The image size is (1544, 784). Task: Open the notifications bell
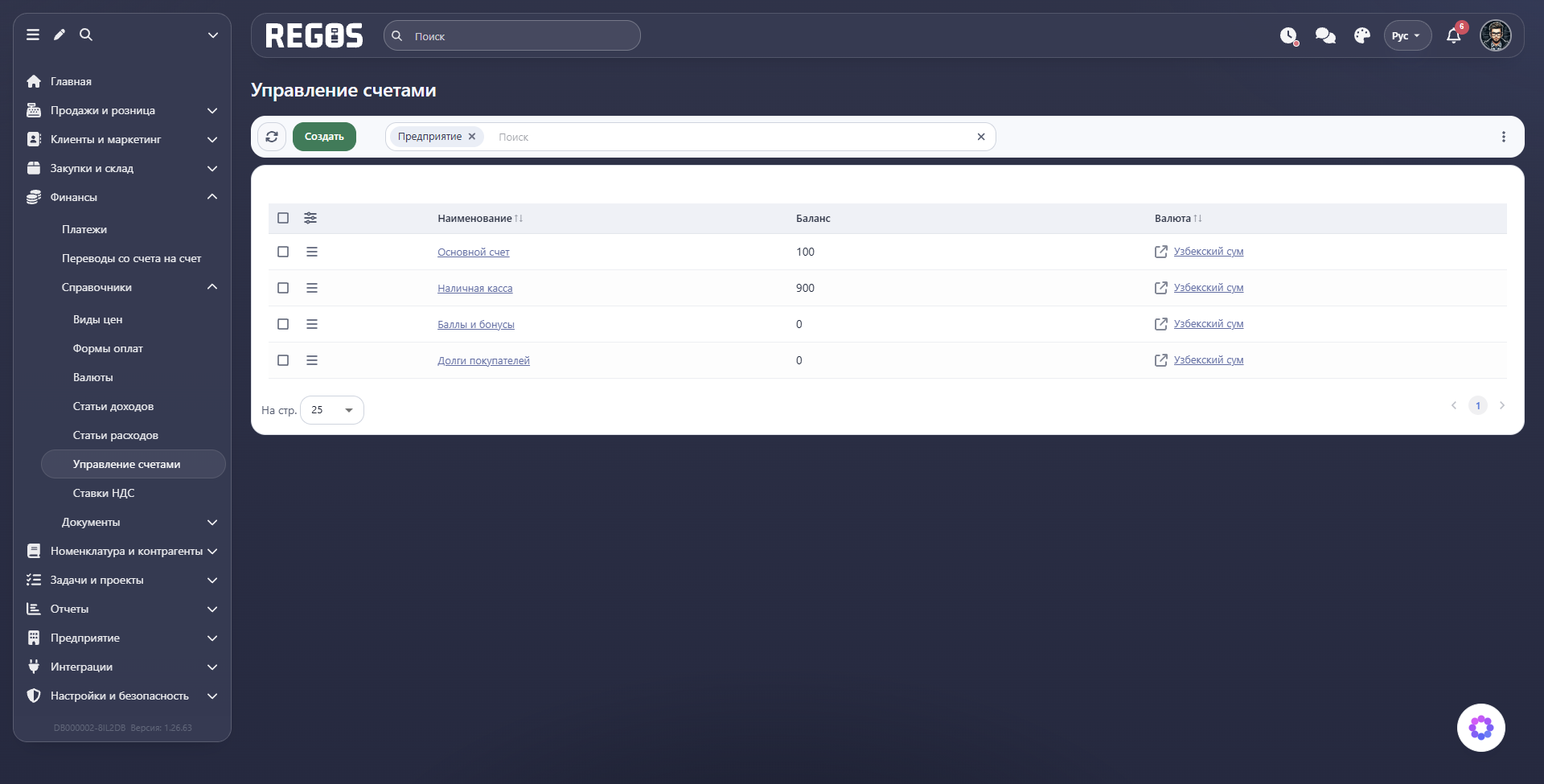[x=1454, y=35]
